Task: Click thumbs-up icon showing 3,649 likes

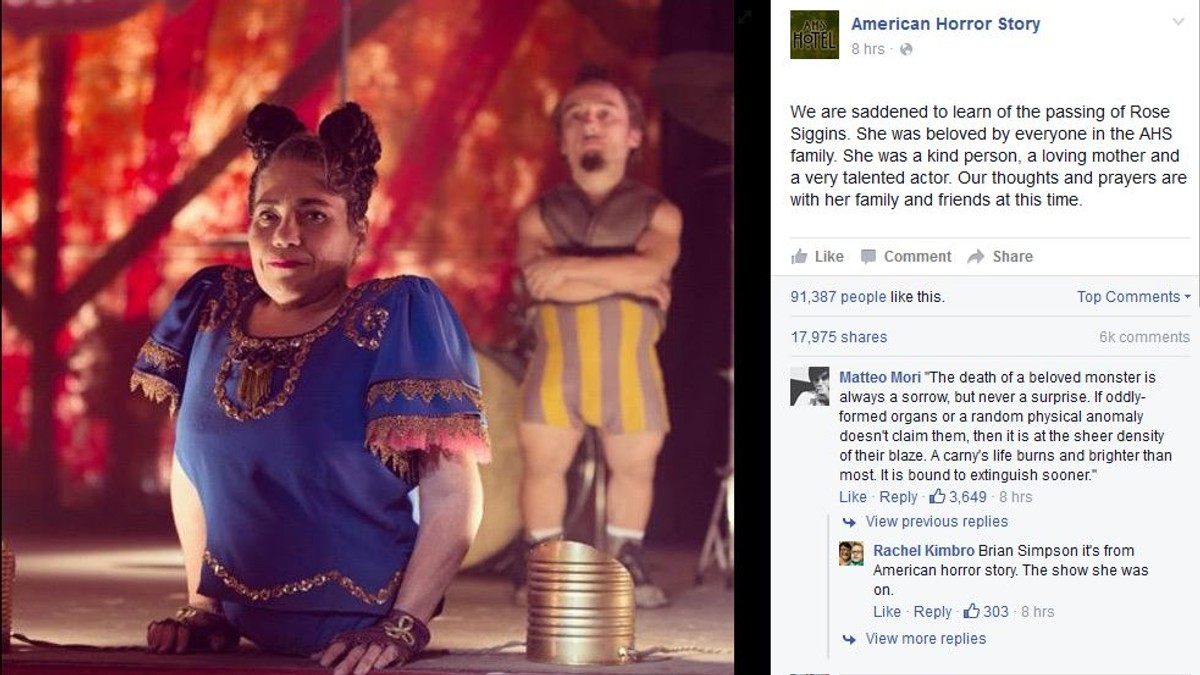Action: coord(937,496)
